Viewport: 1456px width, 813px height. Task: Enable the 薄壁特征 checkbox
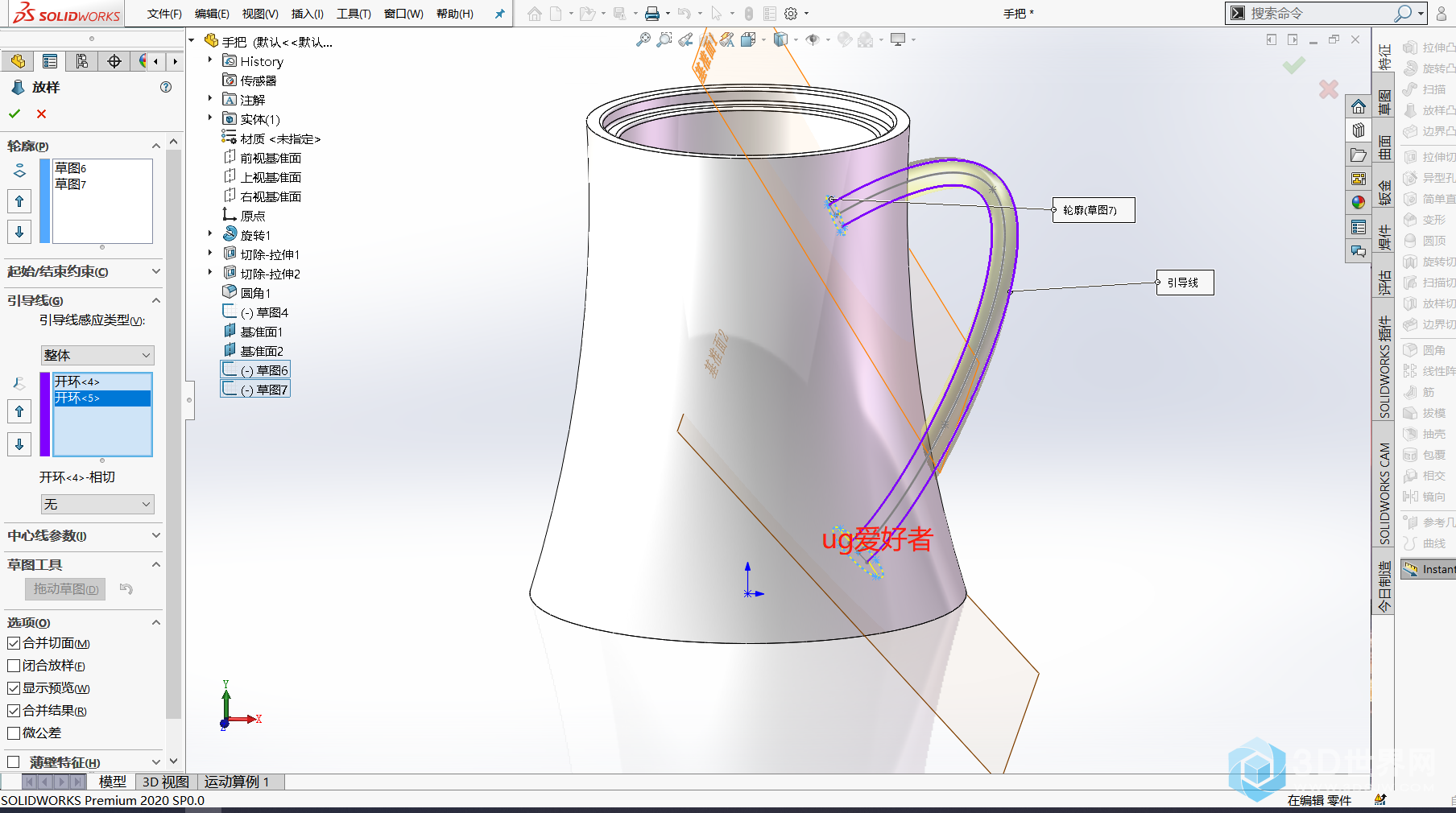[14, 761]
